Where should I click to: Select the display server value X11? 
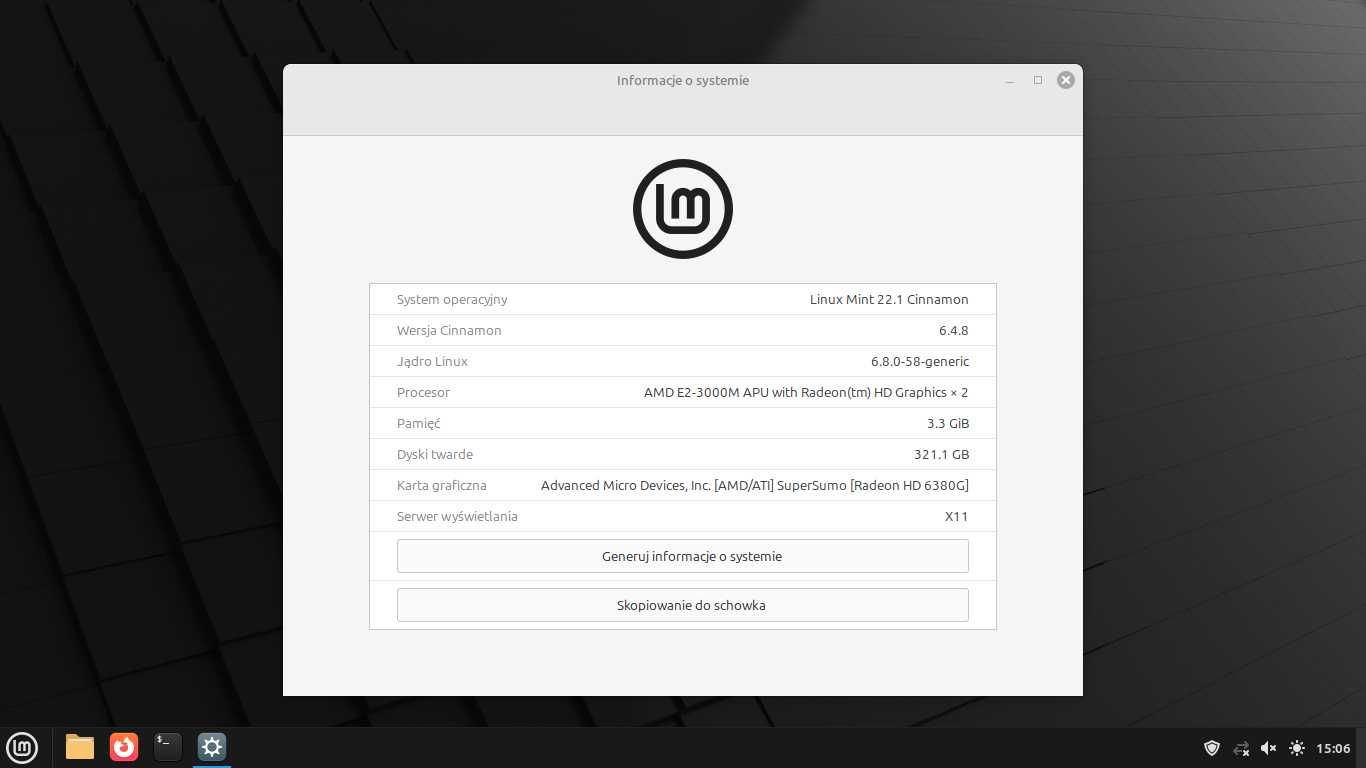pyautogui.click(x=956, y=516)
